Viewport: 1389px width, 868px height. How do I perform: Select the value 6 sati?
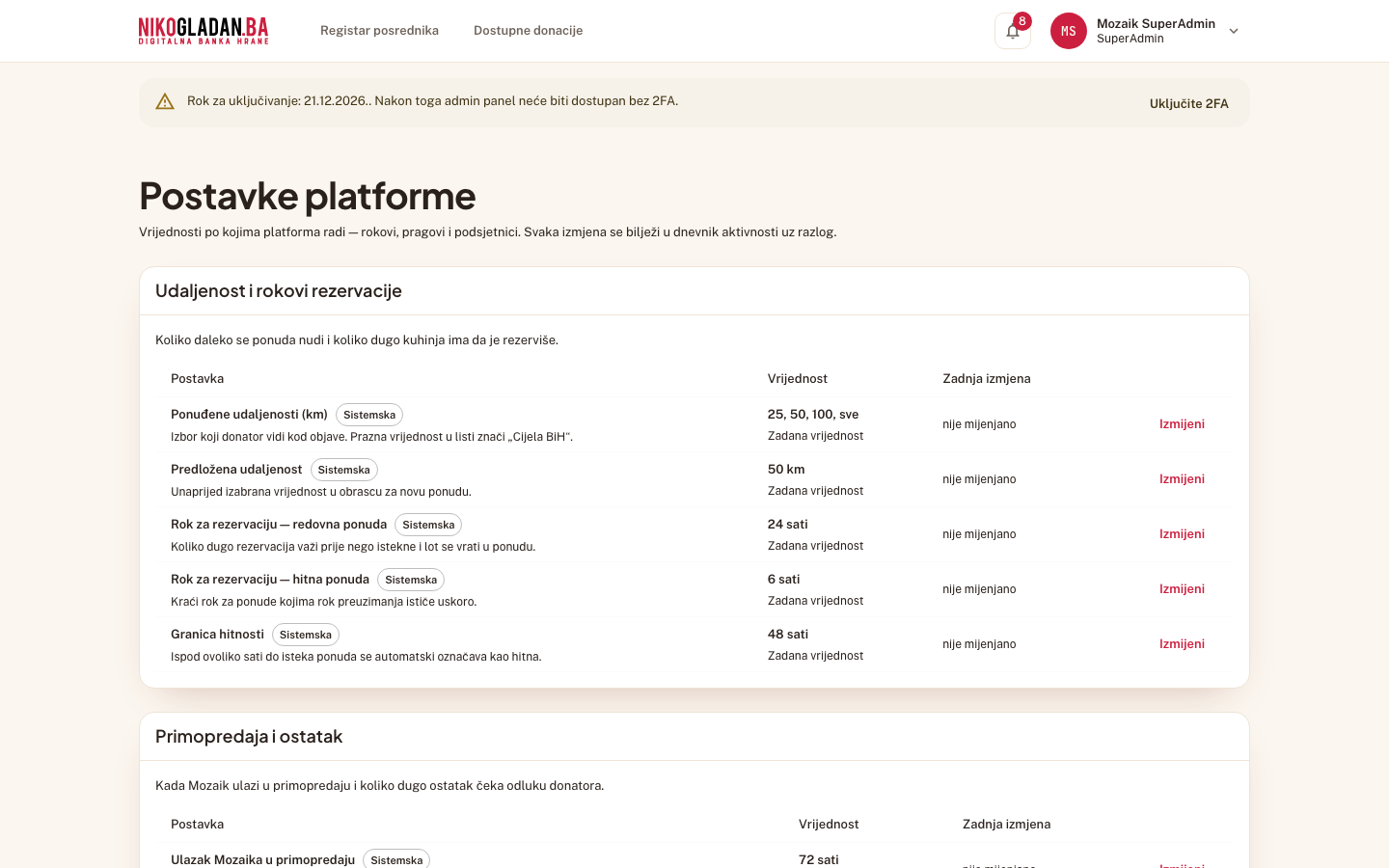coord(784,580)
